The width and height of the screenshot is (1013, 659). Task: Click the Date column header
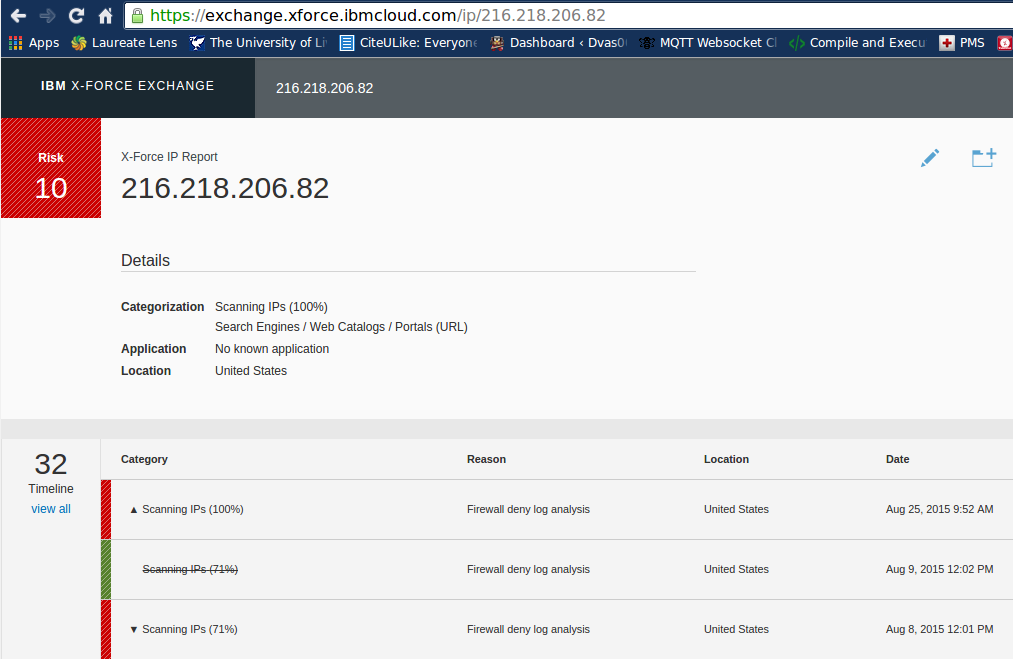pos(897,459)
